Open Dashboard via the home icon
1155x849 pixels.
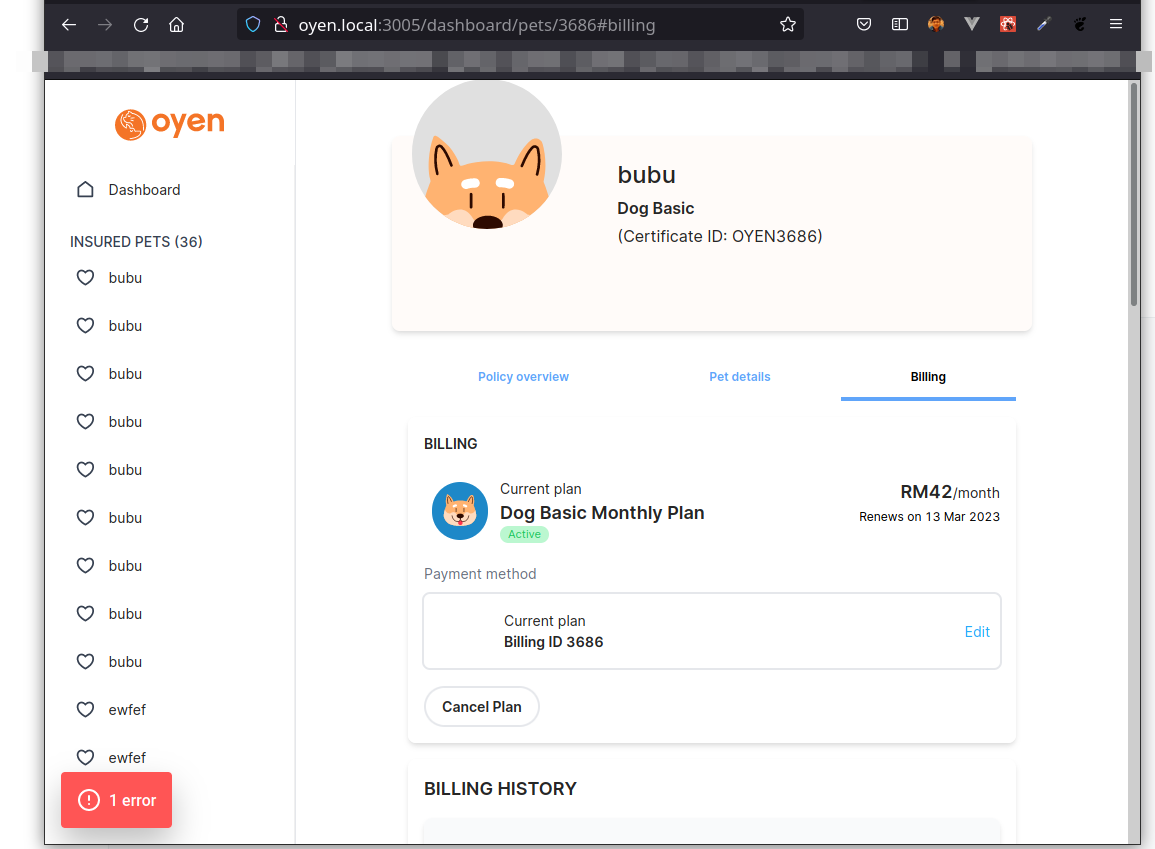point(86,190)
